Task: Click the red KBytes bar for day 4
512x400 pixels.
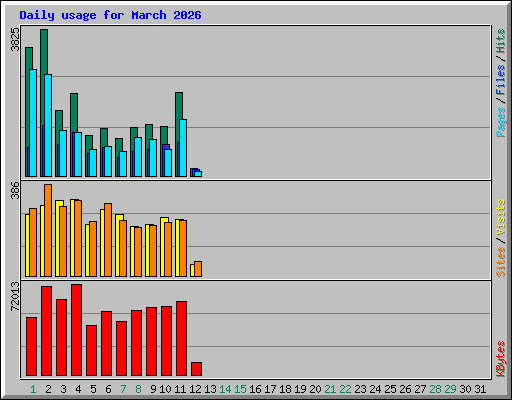Action: (76, 330)
